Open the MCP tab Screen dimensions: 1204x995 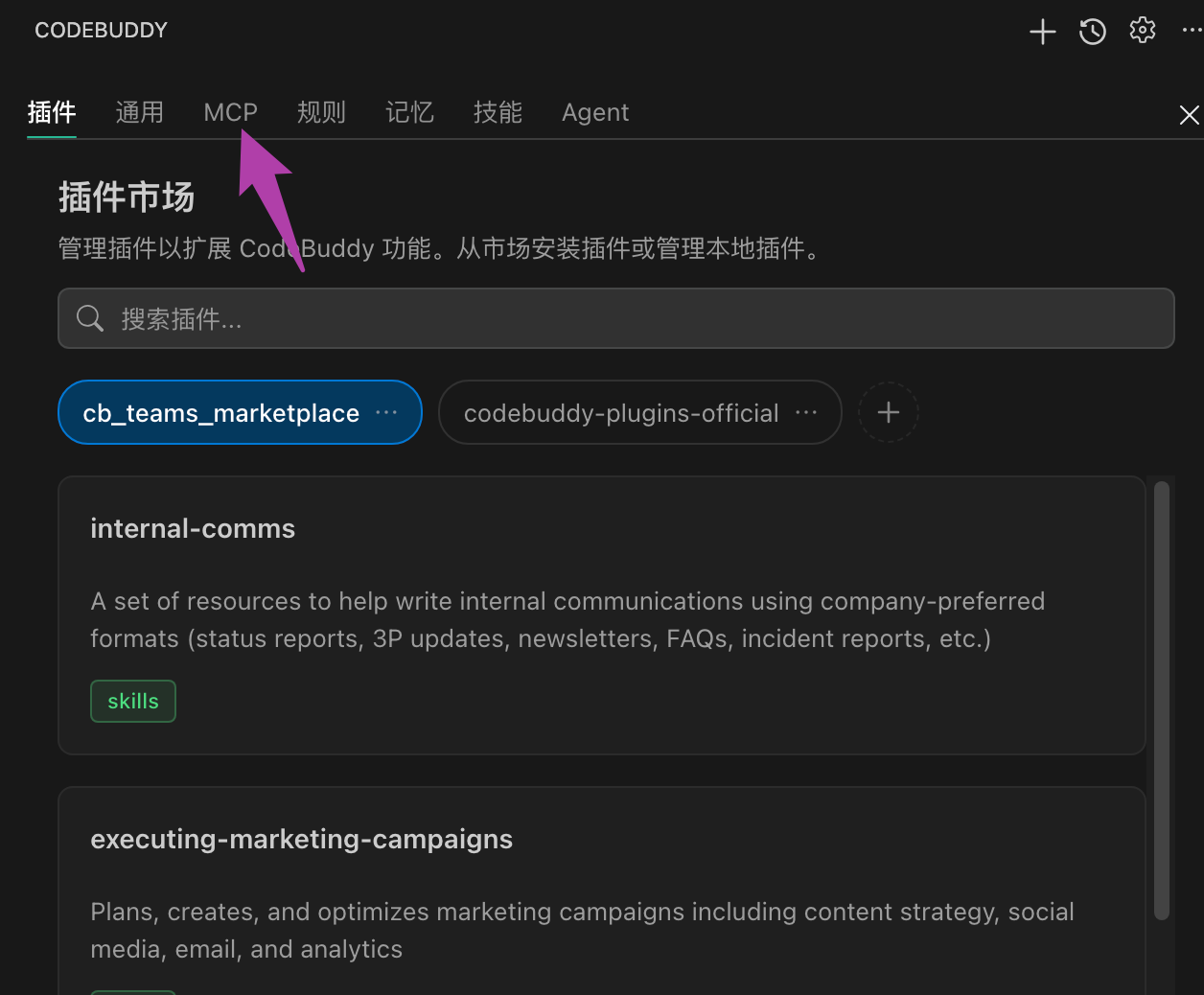pyautogui.click(x=230, y=113)
